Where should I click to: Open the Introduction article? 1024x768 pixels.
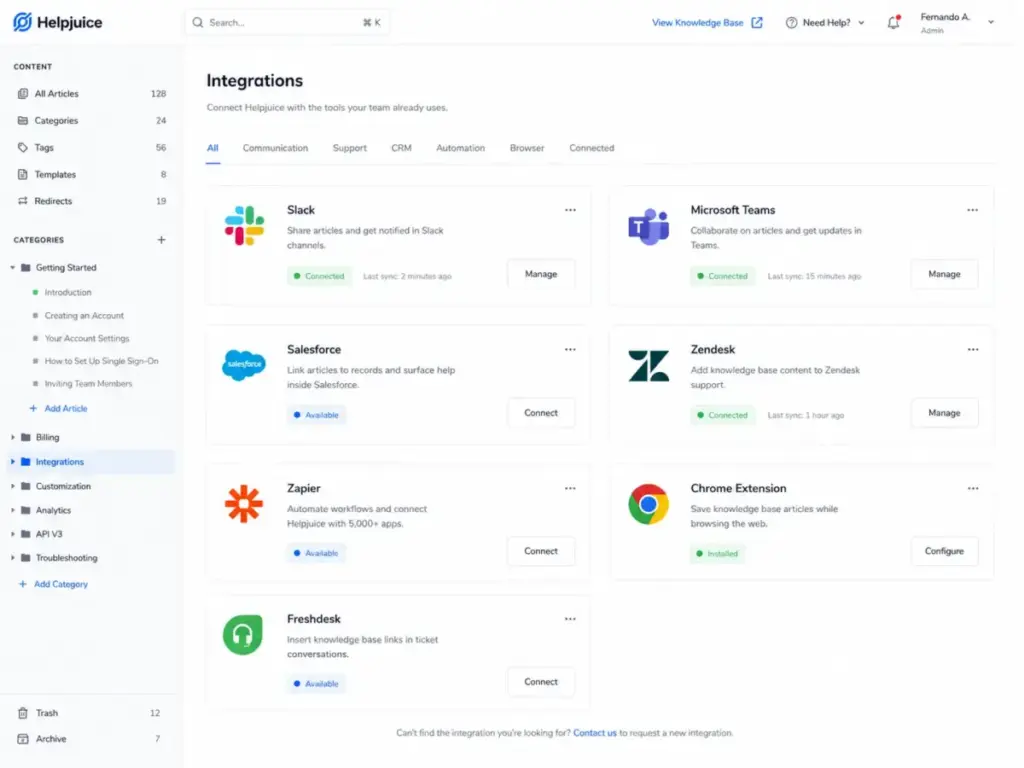[68, 292]
